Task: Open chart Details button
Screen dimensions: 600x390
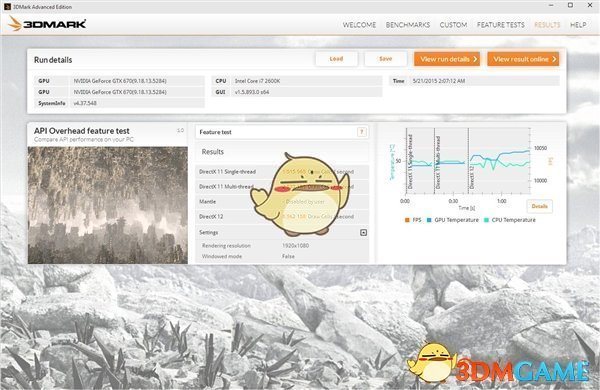Action: point(540,206)
